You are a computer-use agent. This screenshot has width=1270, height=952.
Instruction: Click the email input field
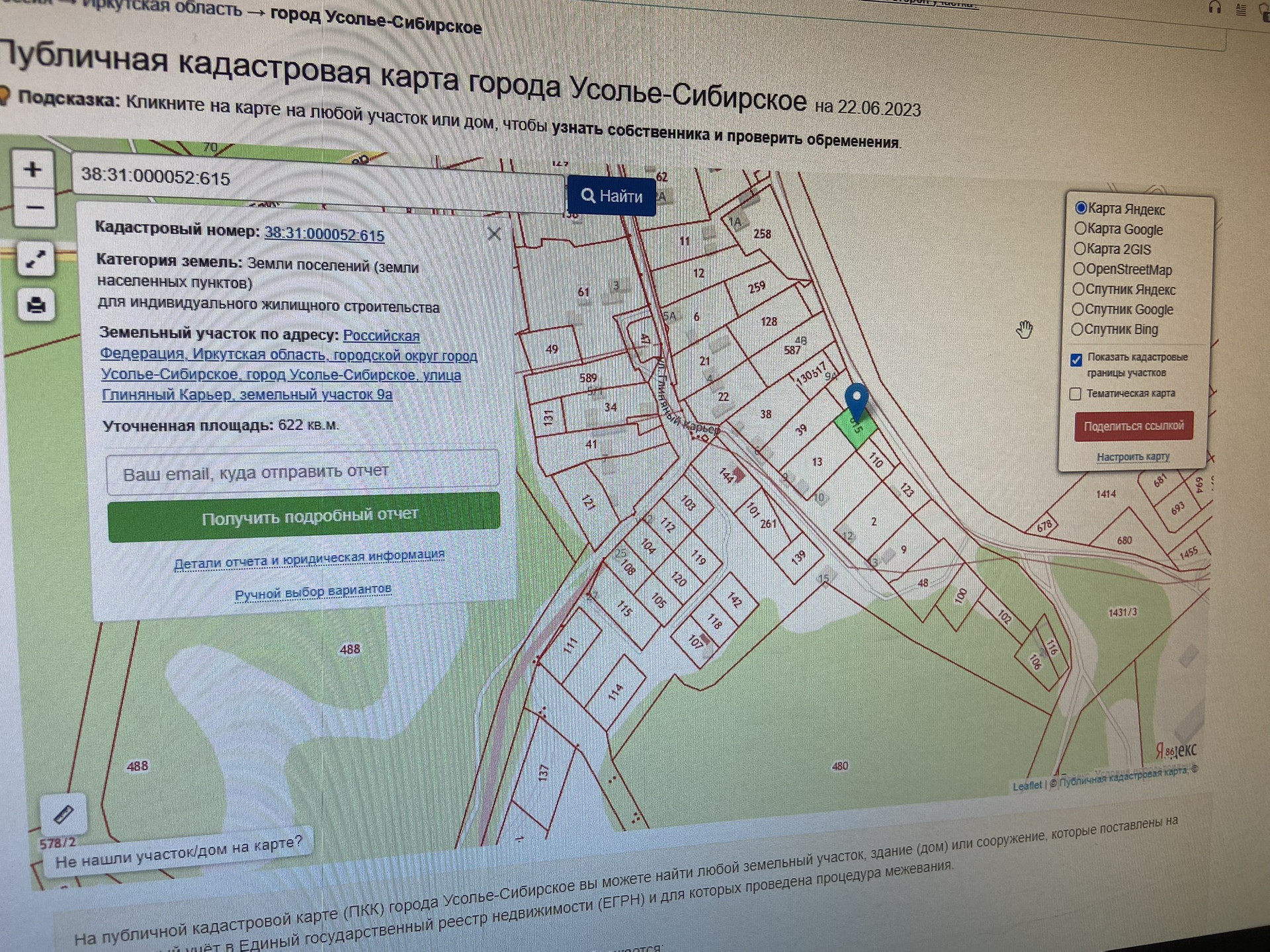point(302,472)
